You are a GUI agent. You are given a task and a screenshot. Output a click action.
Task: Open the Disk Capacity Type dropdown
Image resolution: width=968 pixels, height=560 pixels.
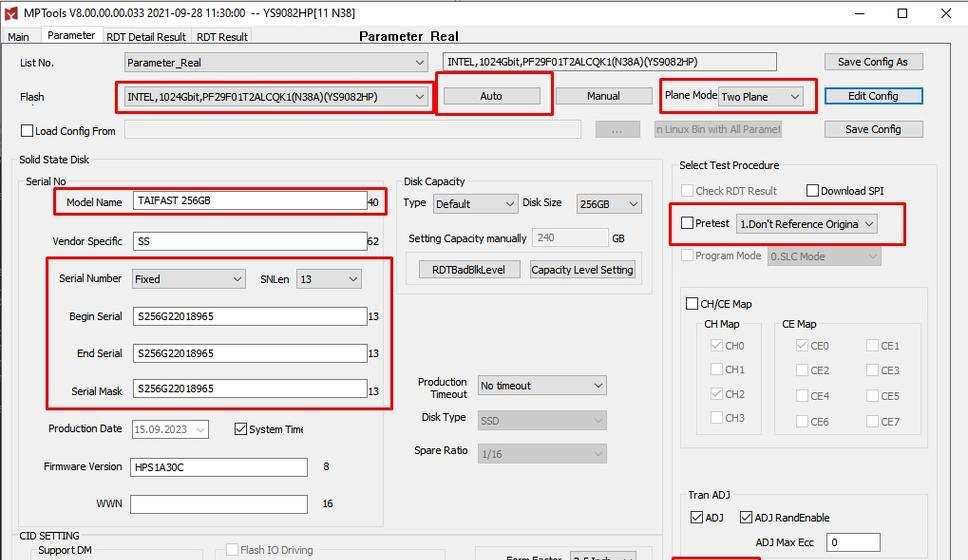[x=475, y=204]
